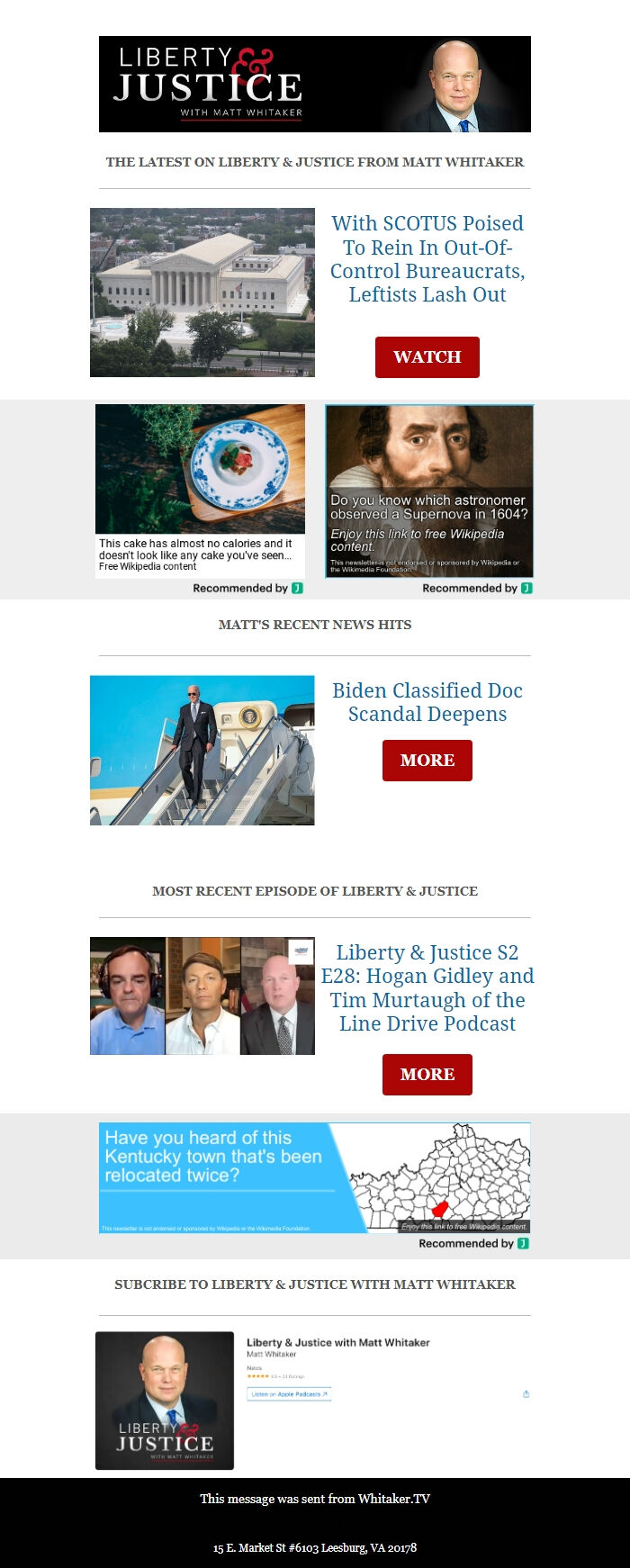
Task: Open the low-calorie cake ad image
Action: (200, 469)
